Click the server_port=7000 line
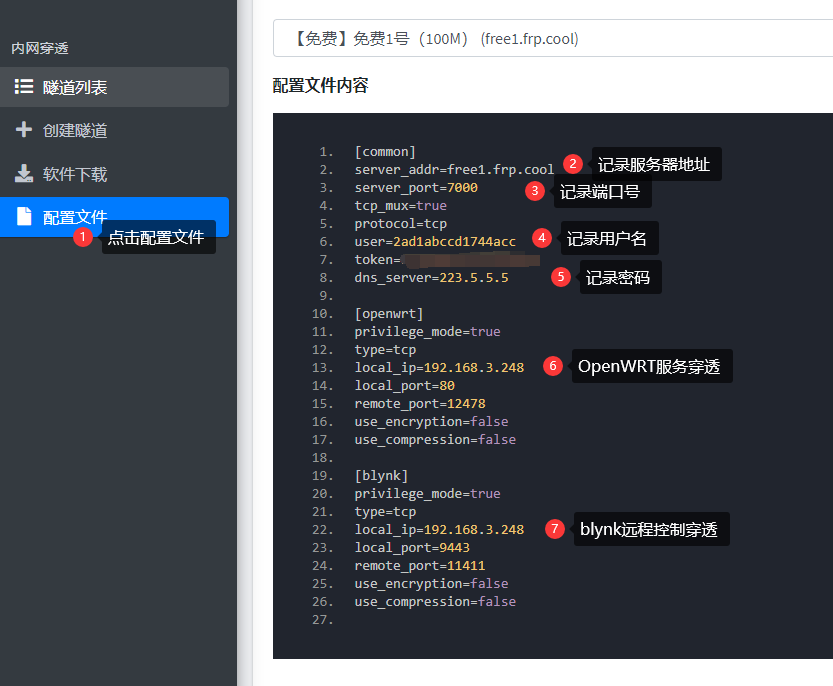The width and height of the screenshot is (833, 686). [416, 188]
